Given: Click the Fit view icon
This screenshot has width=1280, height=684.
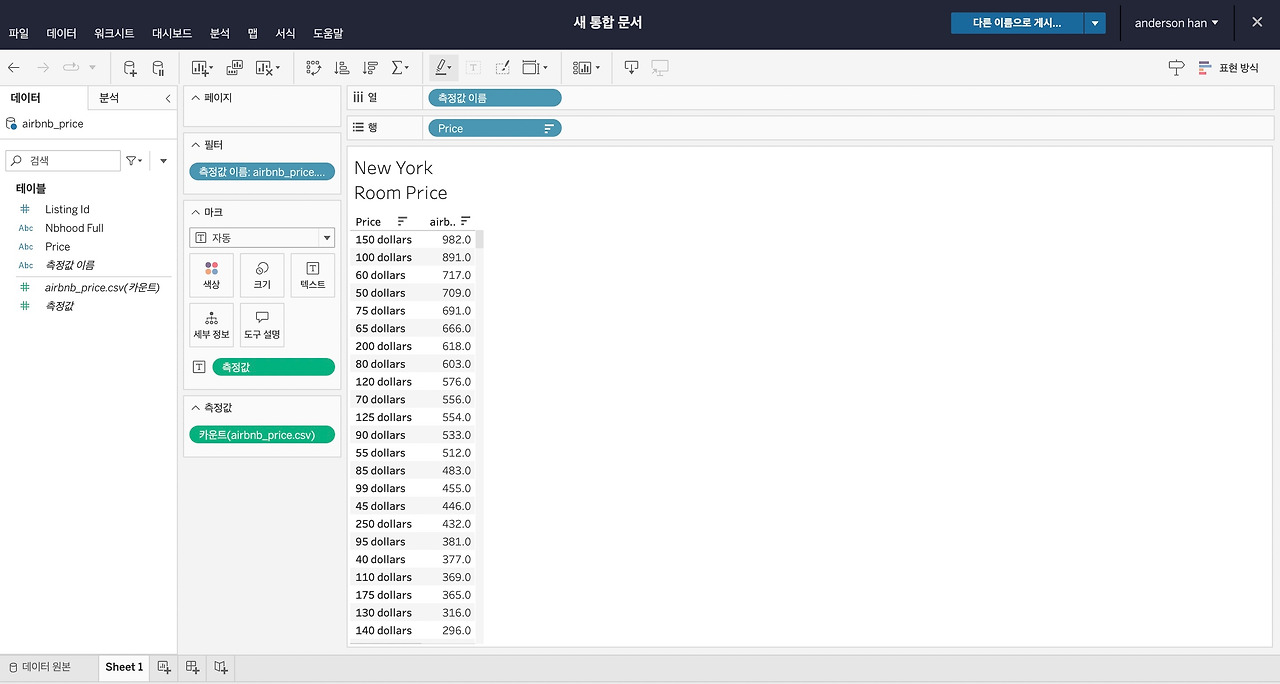Looking at the screenshot, I should click(534, 68).
